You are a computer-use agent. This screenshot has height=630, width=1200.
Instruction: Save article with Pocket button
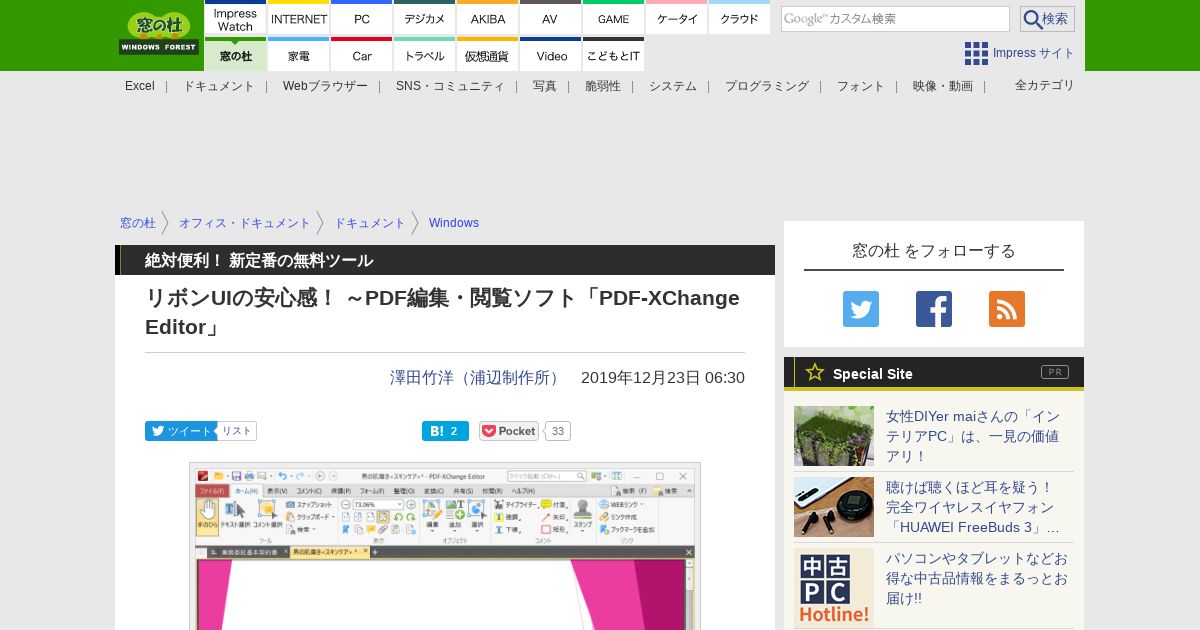tap(509, 431)
